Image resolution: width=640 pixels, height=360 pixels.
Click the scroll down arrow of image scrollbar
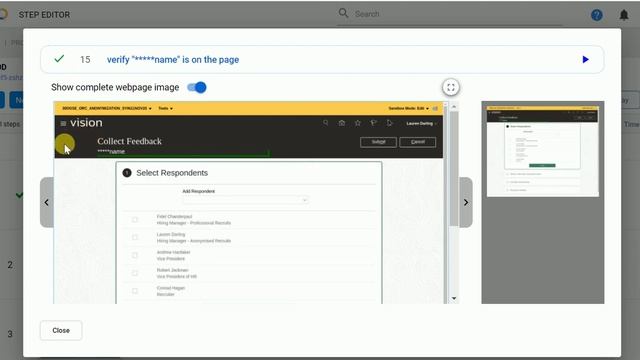(454, 299)
